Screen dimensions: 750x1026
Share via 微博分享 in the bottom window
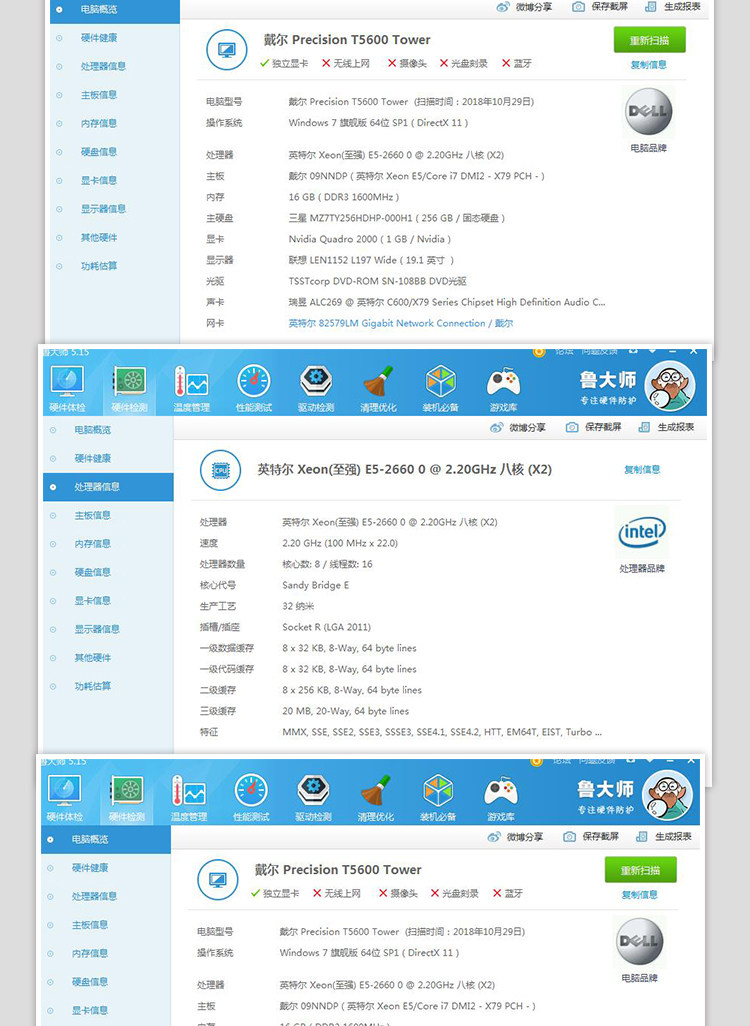pyautogui.click(x=515, y=837)
